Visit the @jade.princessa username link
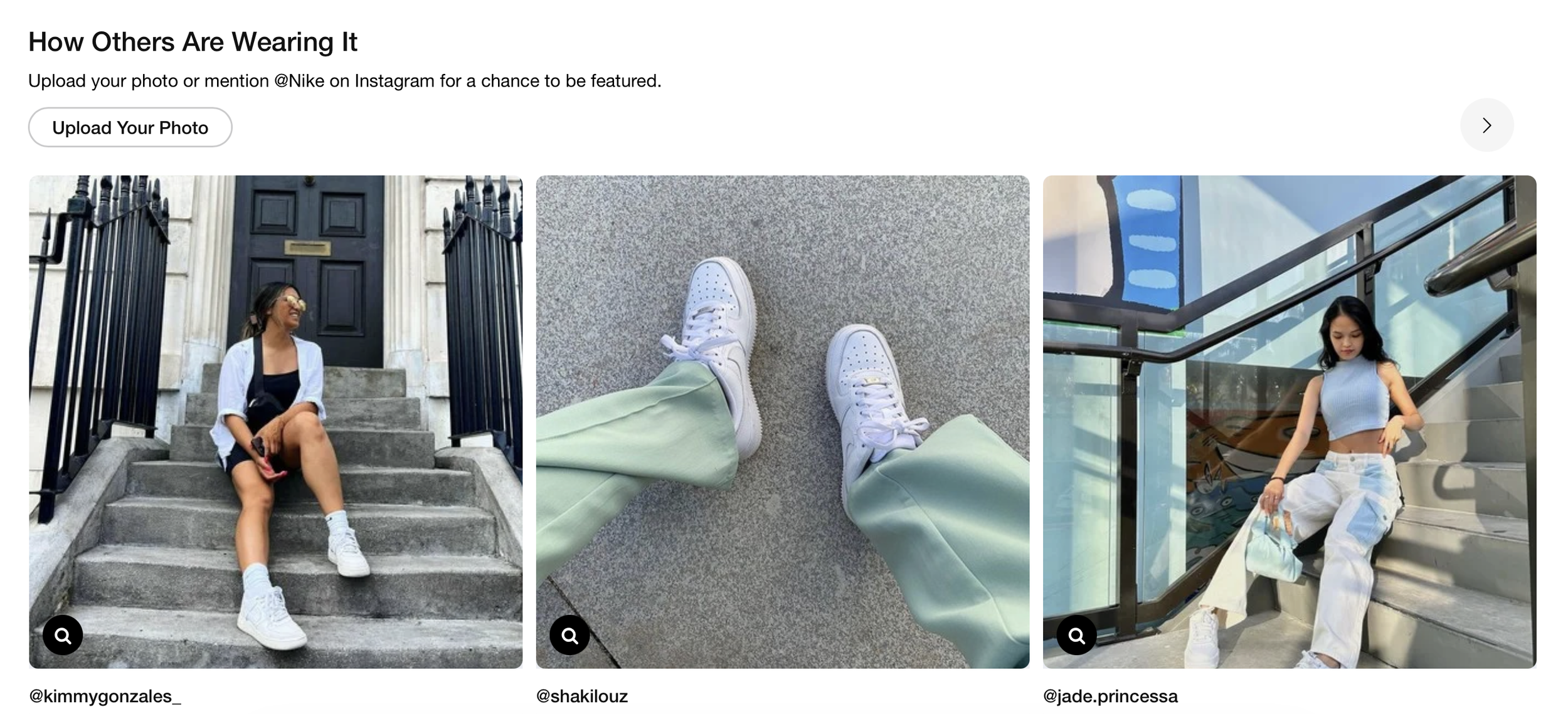Screen dimensions: 1568x714 (1110, 696)
